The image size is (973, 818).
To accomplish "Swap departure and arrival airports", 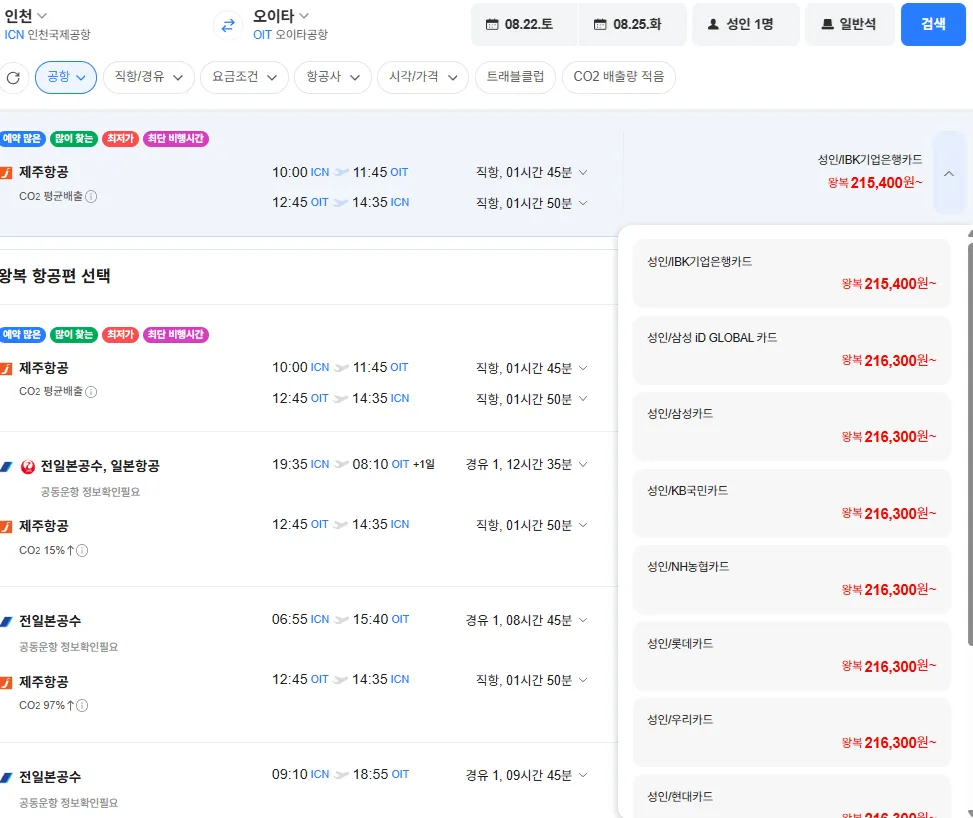I will pyautogui.click(x=228, y=25).
